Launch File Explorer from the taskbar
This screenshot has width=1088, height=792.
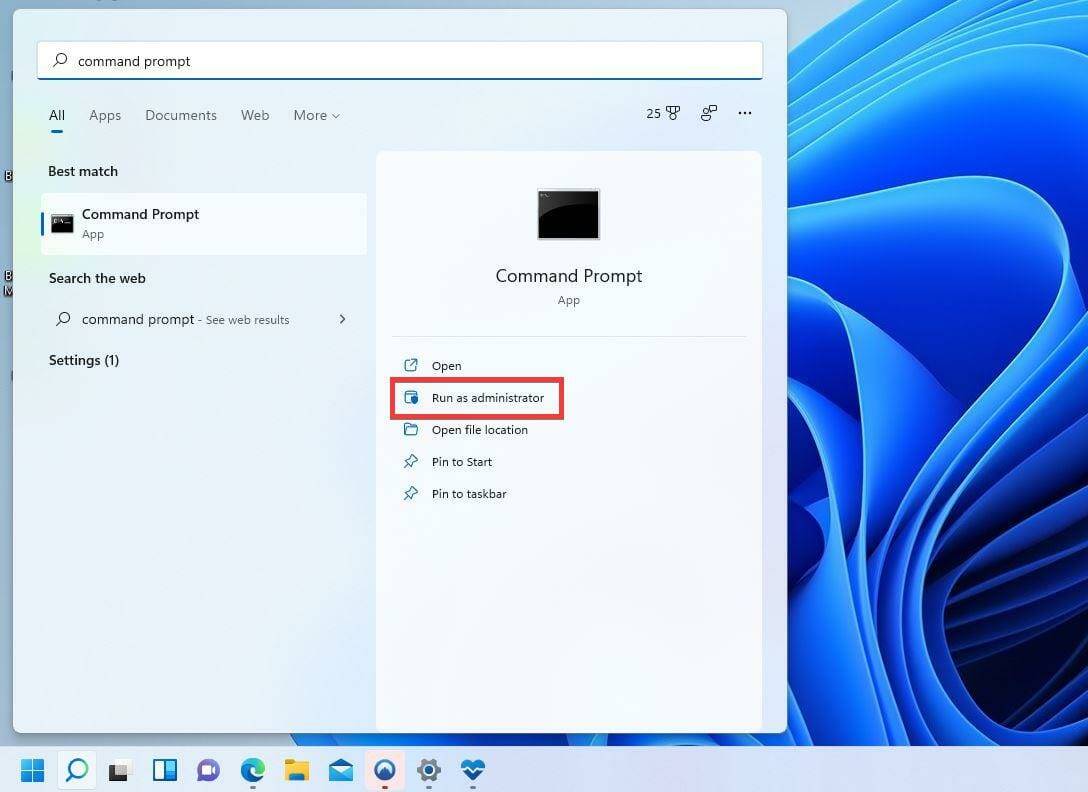pos(296,770)
